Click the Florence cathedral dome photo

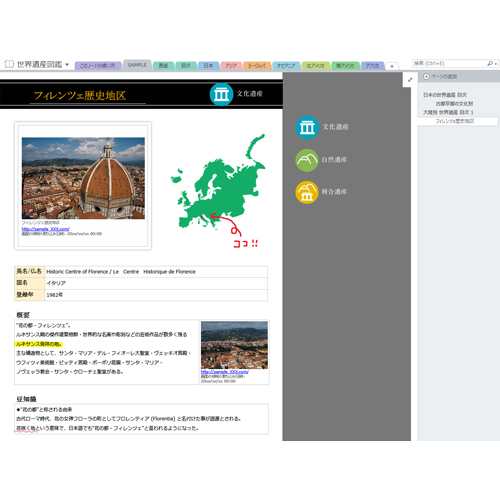point(83,178)
